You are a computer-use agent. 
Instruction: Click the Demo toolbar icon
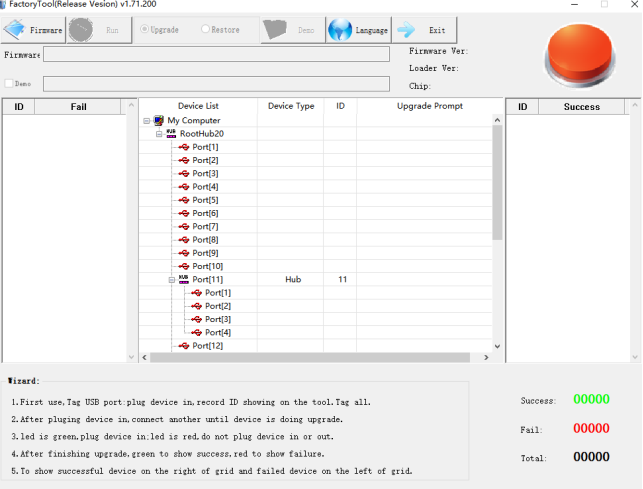tap(276, 30)
